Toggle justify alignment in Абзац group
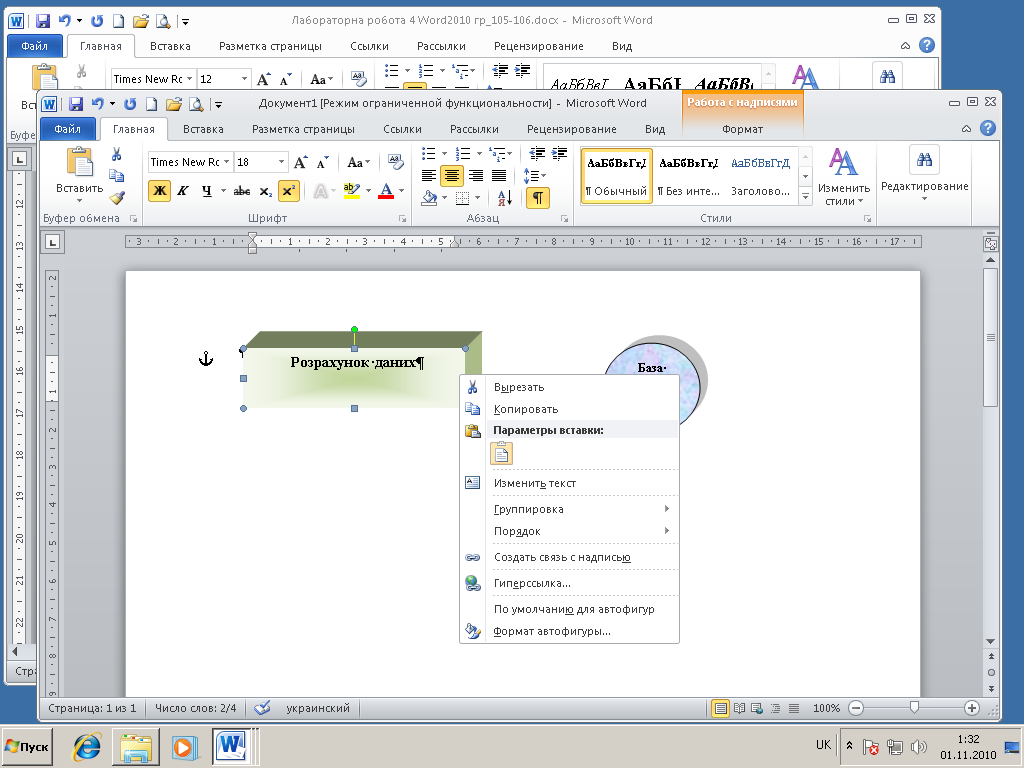Screen dimensions: 1024x768 [499, 176]
